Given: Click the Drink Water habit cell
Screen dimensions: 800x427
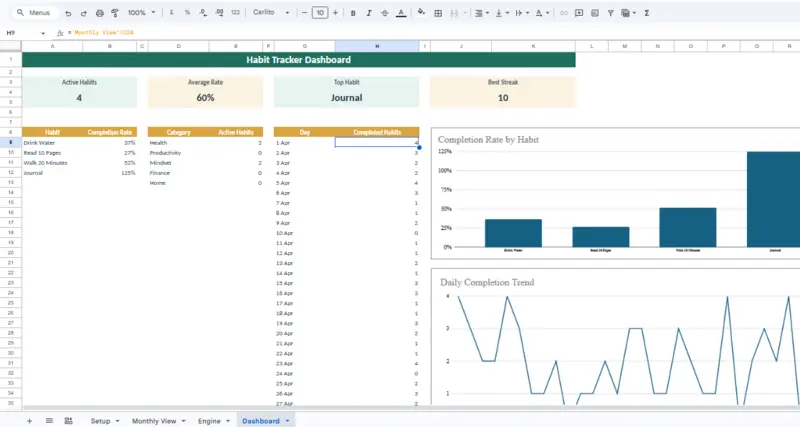Looking at the screenshot, I should coord(52,143).
